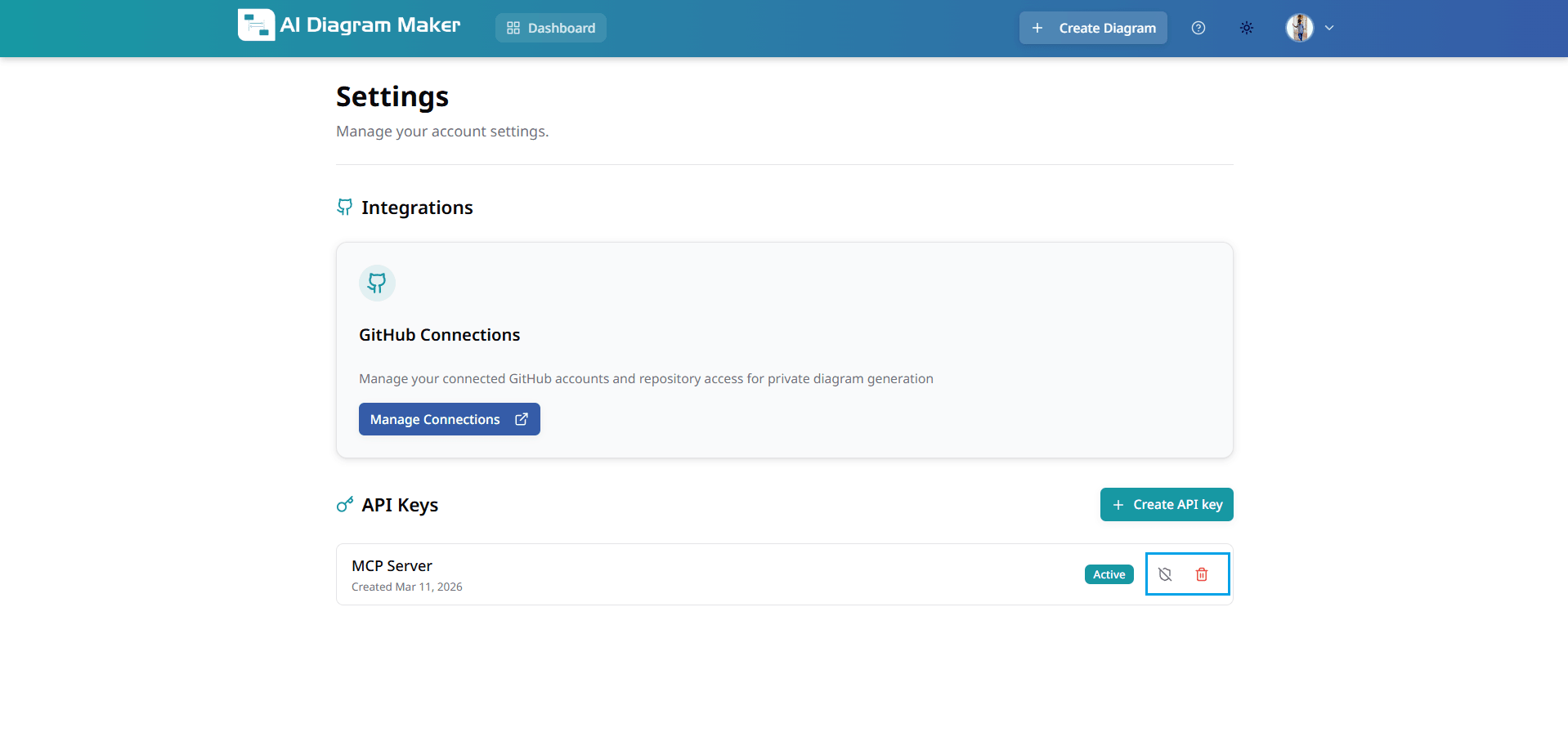Screen dimensions: 1568x741
Task: Click the Manage Connections button
Action: (x=449, y=418)
